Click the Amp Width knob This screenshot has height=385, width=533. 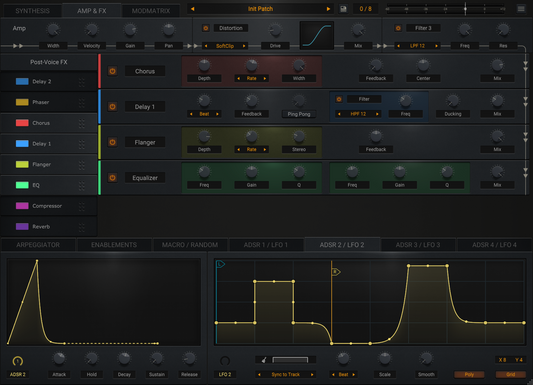point(53,30)
